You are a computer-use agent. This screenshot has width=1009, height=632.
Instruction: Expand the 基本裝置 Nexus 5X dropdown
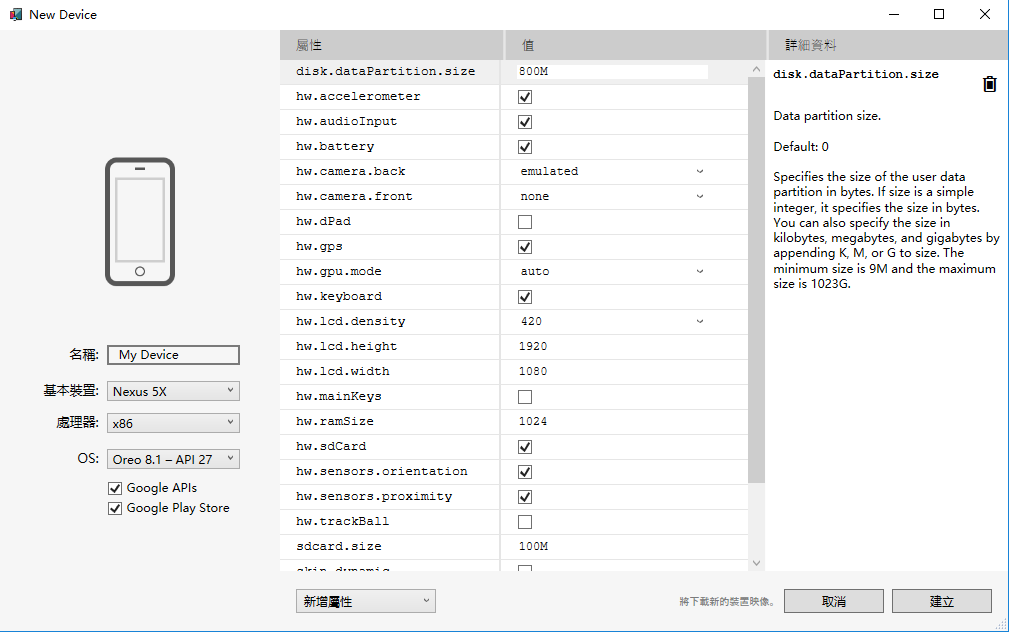click(173, 391)
